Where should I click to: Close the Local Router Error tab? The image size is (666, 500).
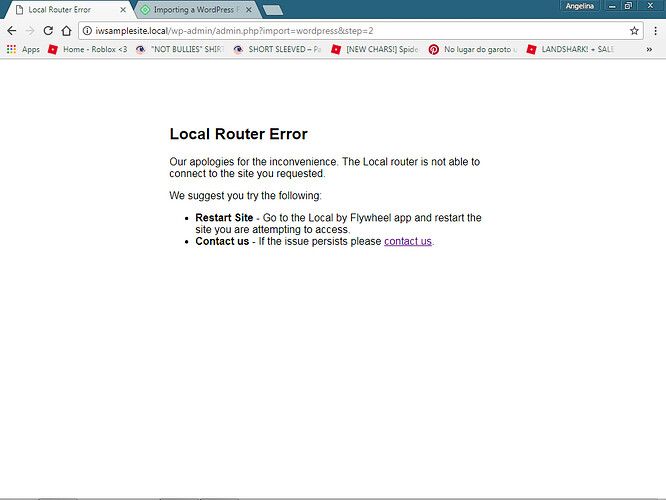coord(123,10)
